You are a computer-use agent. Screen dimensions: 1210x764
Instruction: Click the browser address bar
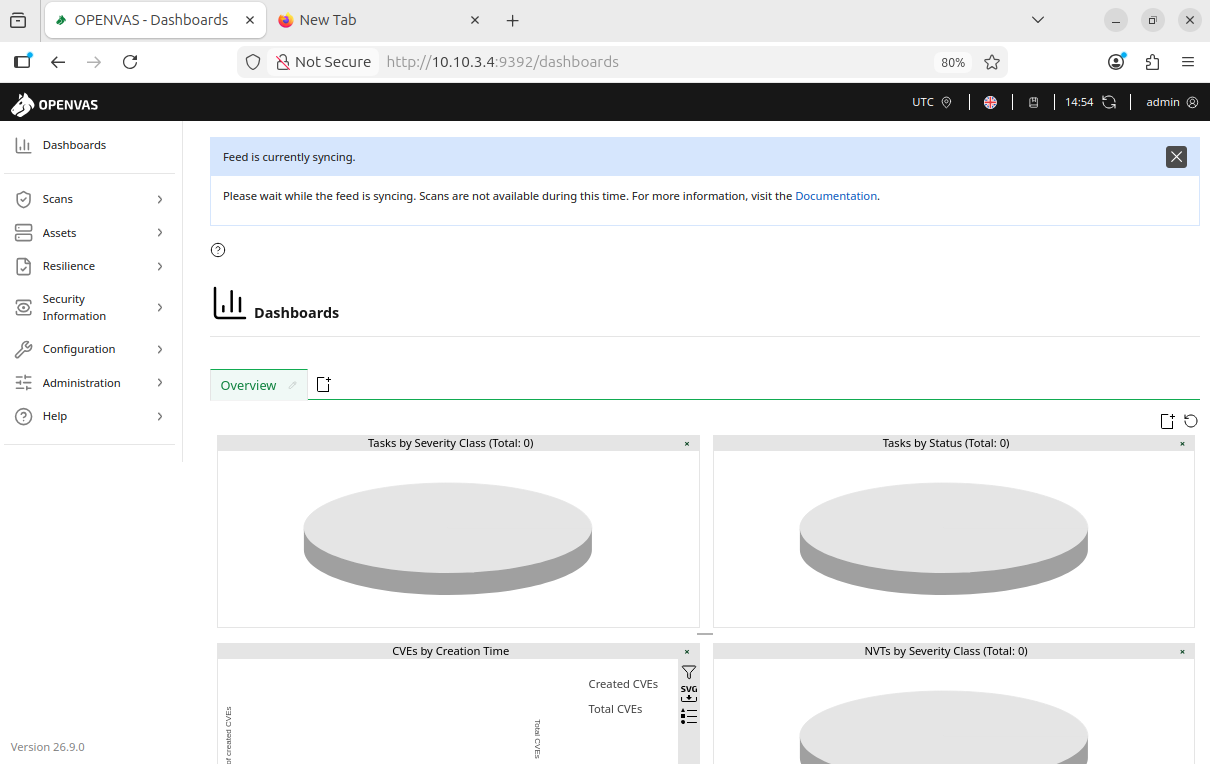[x=650, y=62]
